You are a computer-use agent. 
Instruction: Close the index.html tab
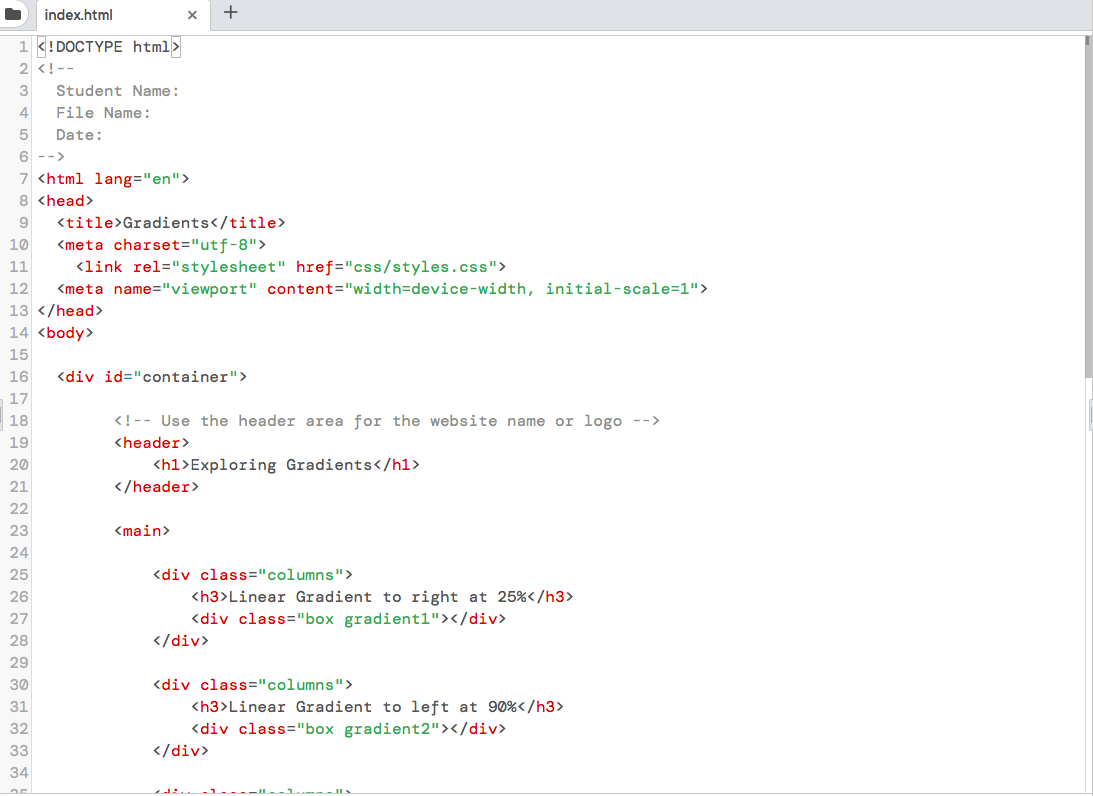click(x=191, y=15)
